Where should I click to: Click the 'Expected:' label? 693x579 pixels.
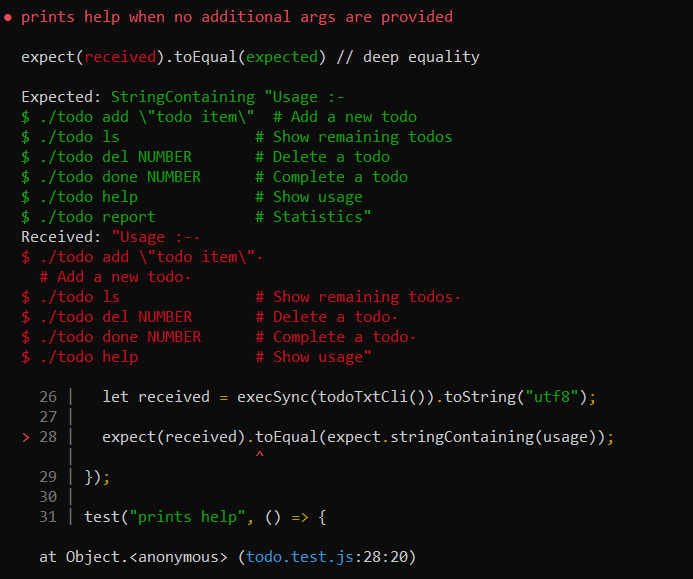click(61, 97)
